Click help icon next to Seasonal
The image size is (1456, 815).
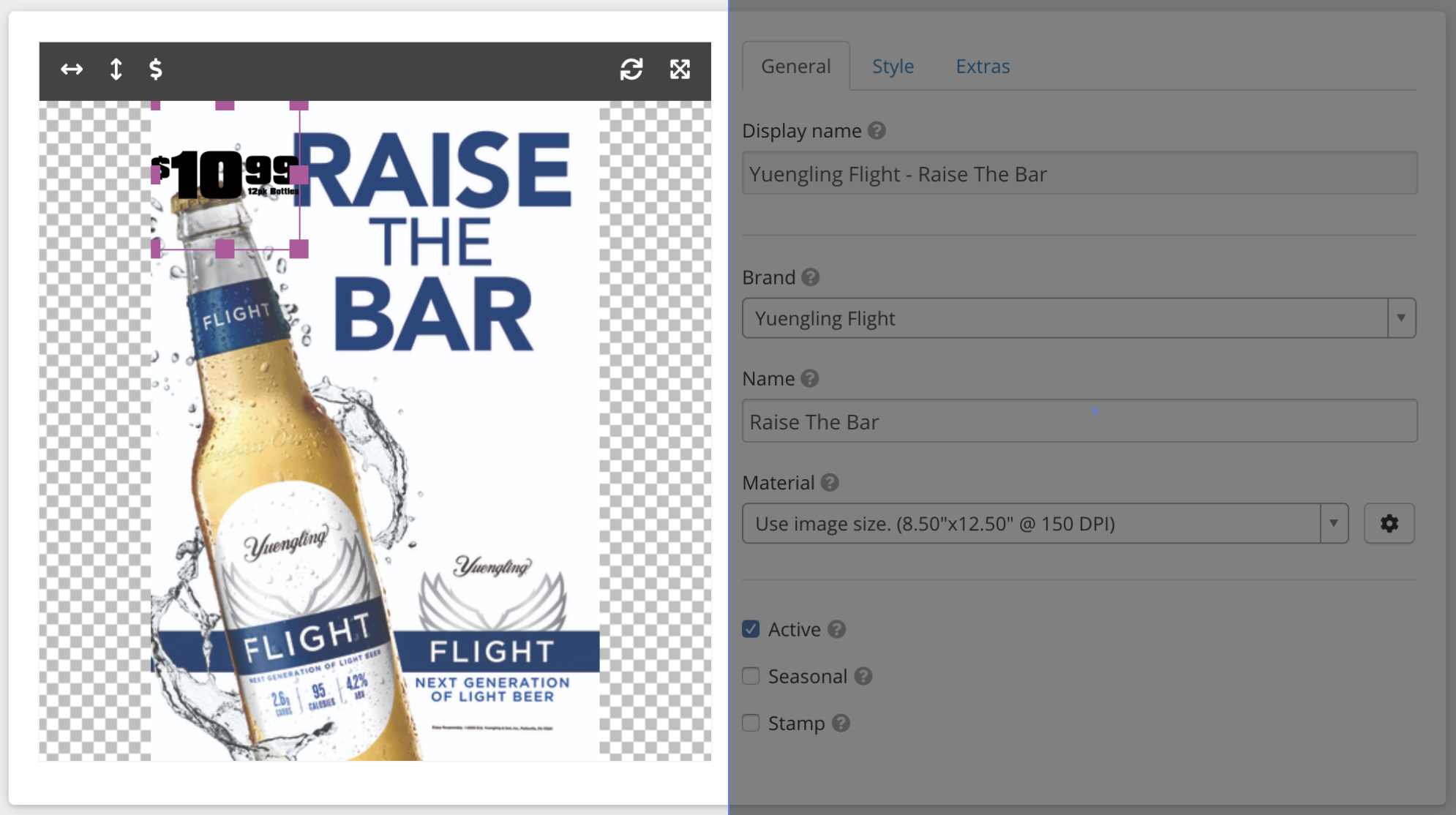click(x=863, y=676)
